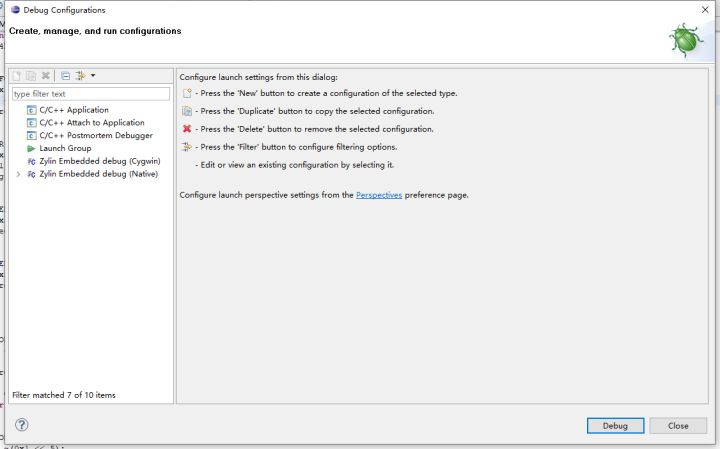Open the Perspectives preference page link
Image resolution: width=720 pixels, height=449 pixels.
379,195
